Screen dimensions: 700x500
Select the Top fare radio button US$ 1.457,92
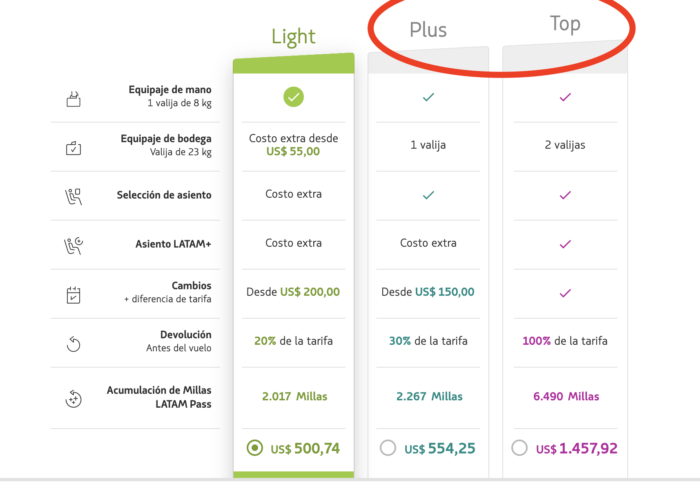pos(519,448)
